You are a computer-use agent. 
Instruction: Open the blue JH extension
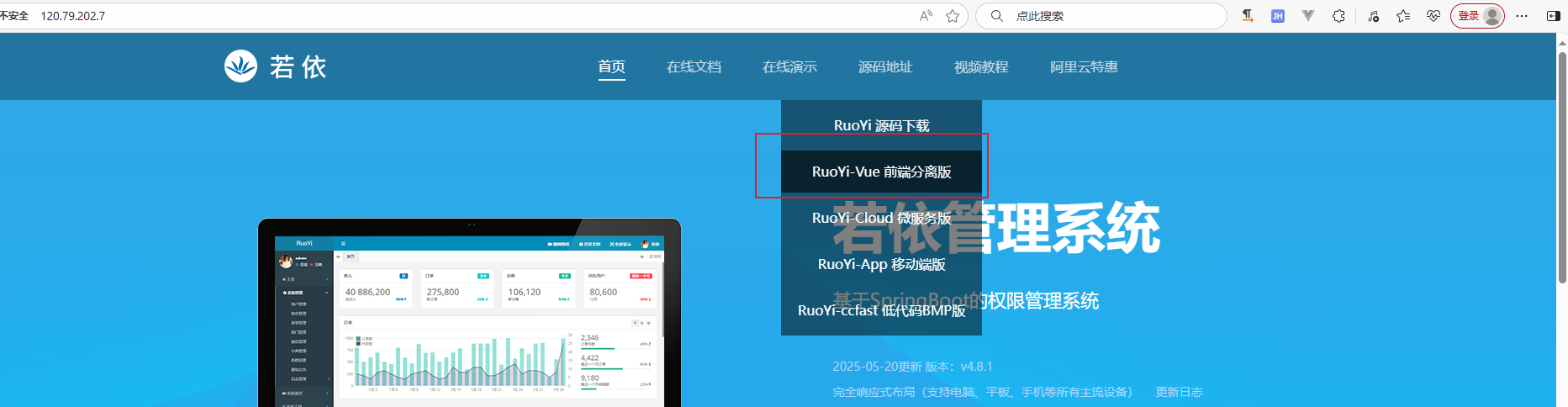tap(1277, 16)
